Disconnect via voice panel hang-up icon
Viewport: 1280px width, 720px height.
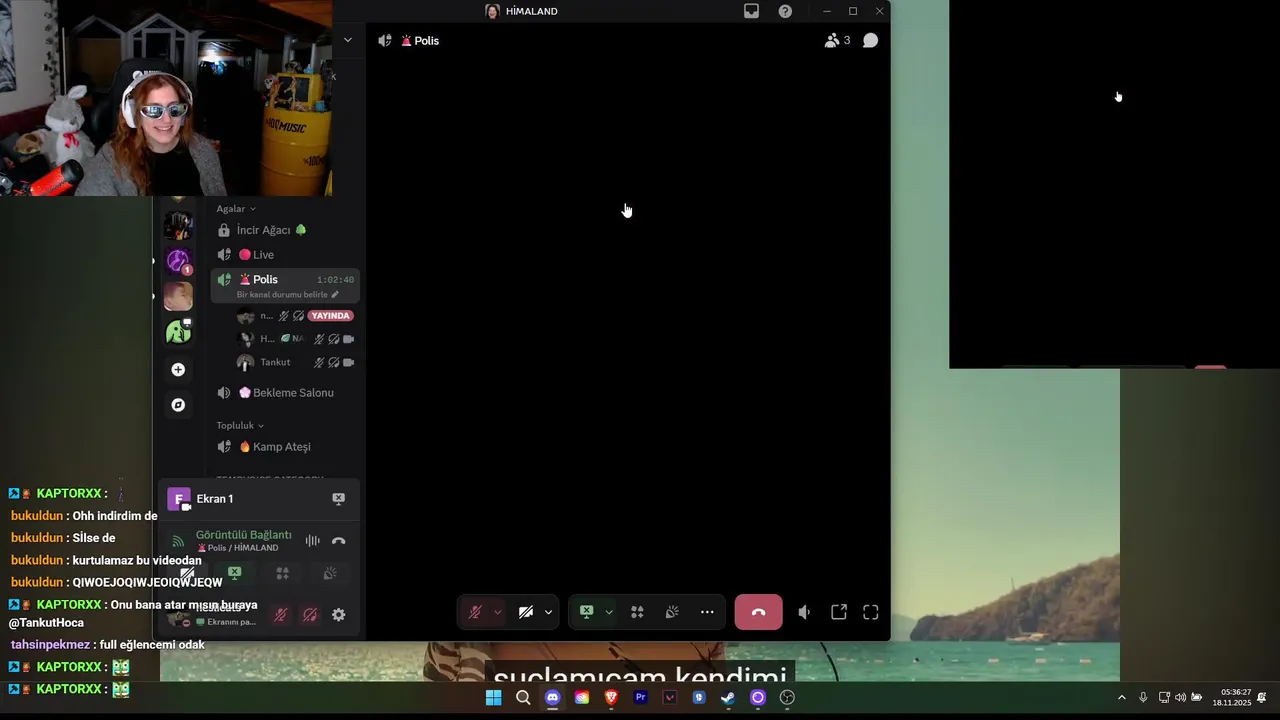[x=338, y=541]
